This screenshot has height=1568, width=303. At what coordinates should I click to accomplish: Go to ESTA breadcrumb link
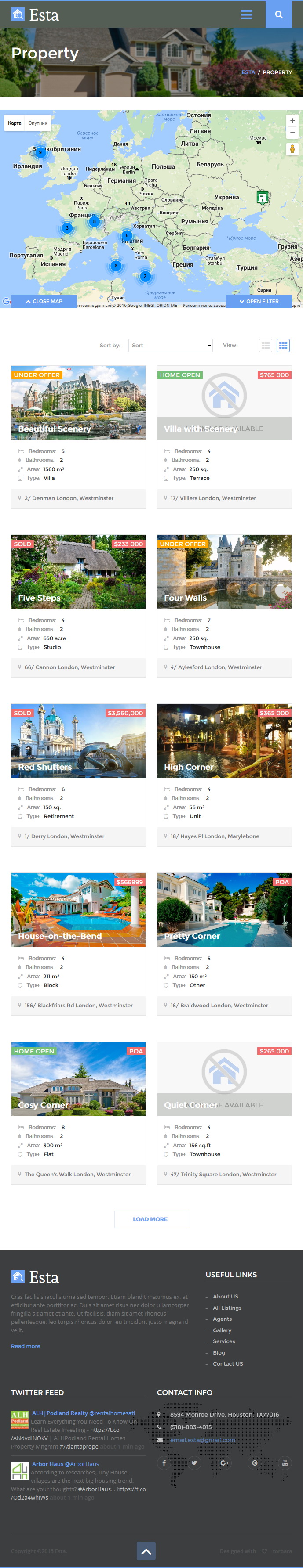[248, 72]
